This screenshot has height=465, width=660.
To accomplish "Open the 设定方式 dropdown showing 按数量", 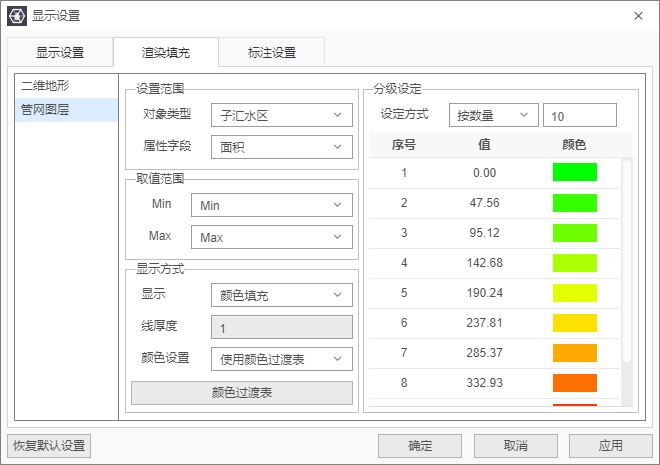I will click(493, 116).
